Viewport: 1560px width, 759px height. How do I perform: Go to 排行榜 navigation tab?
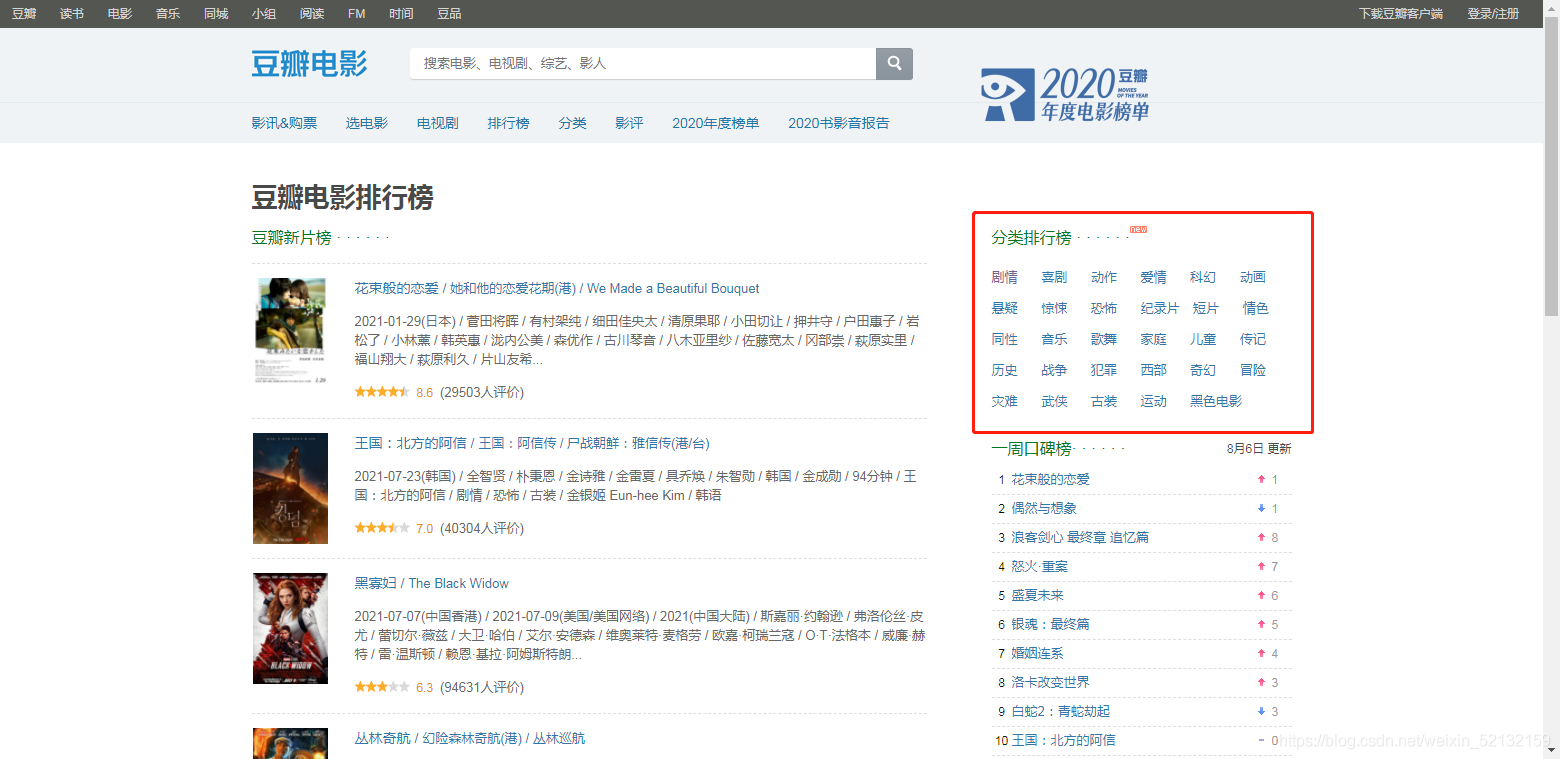[509, 123]
